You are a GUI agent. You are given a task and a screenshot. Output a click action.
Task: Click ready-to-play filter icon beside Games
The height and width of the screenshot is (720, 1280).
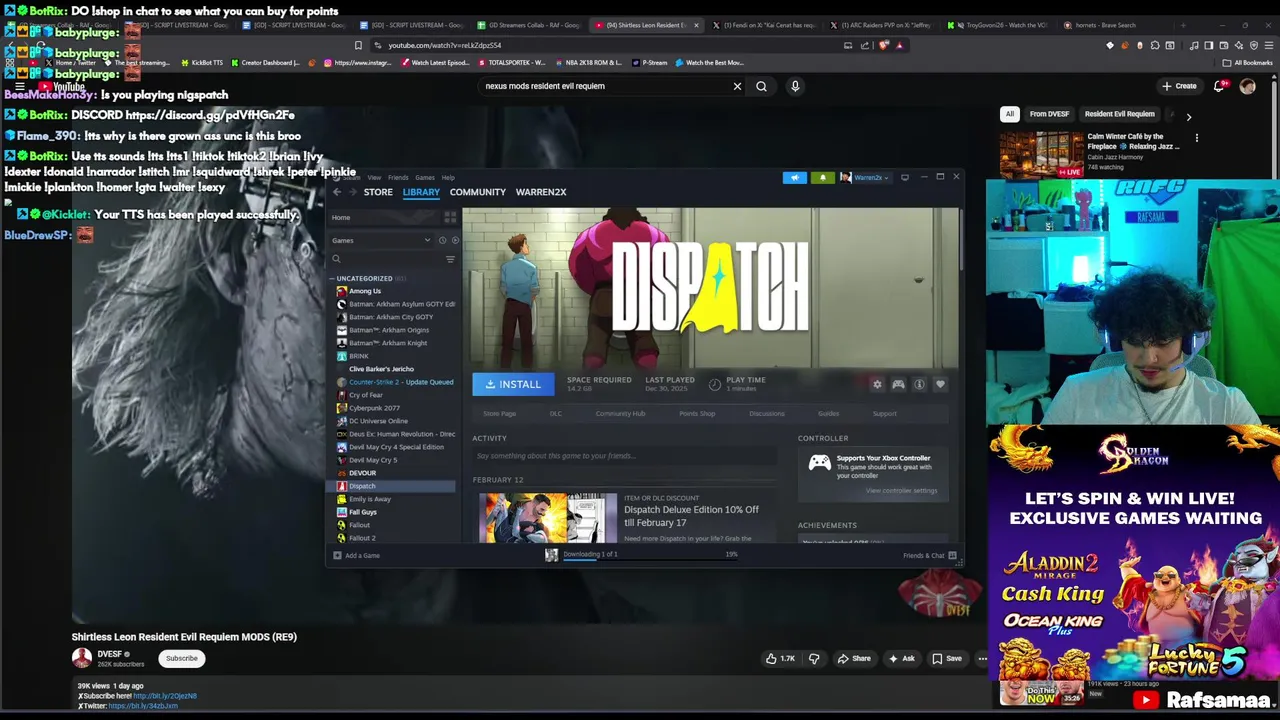pos(455,240)
